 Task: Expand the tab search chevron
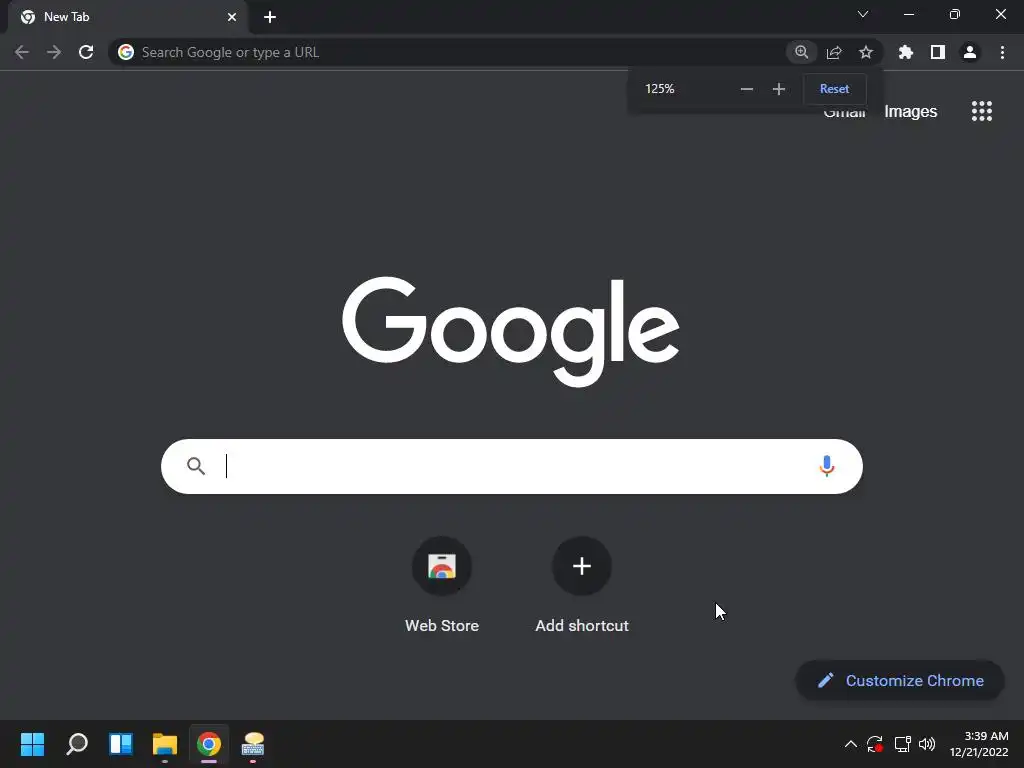click(x=863, y=14)
